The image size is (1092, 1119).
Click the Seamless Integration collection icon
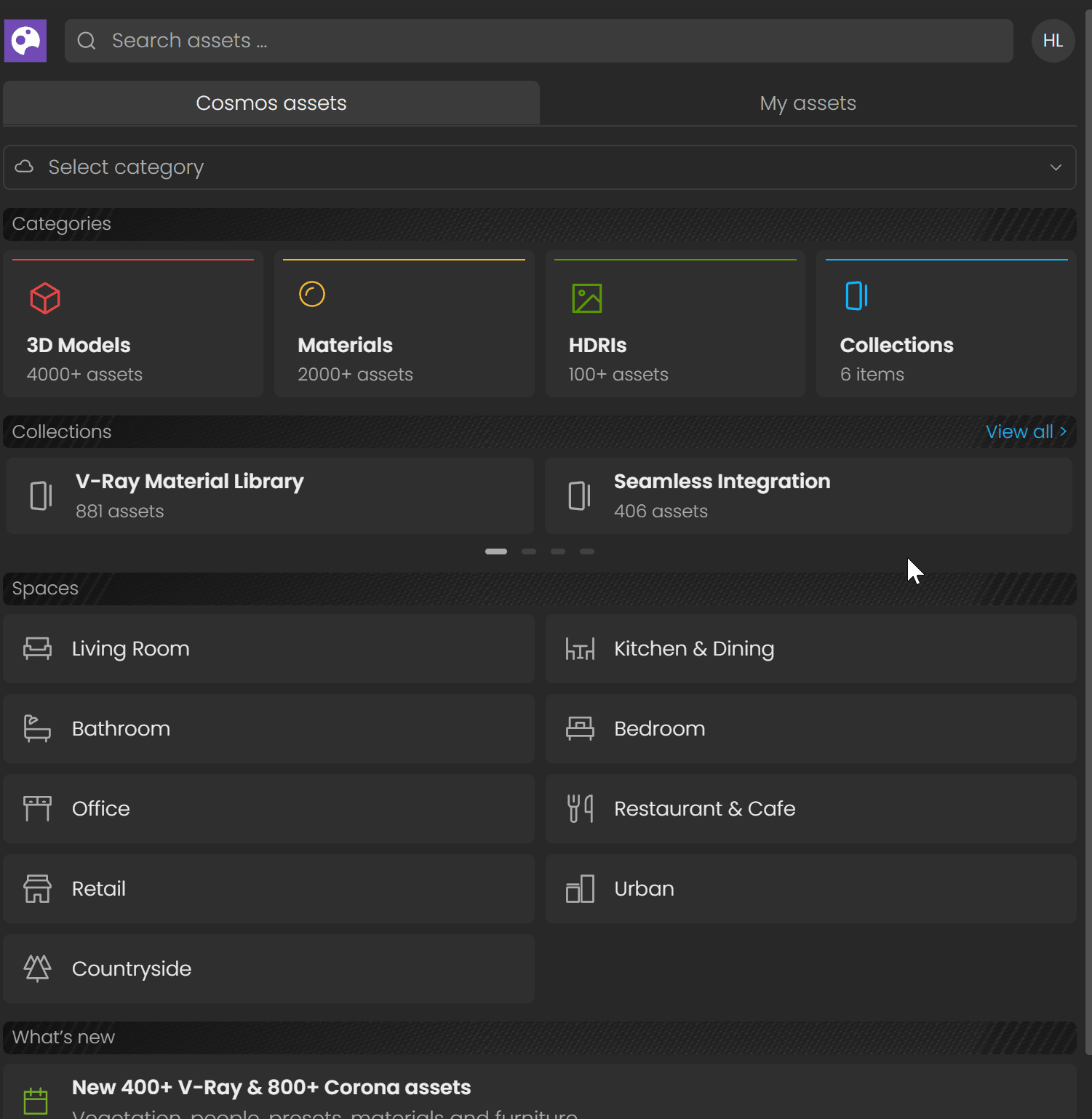pos(580,495)
